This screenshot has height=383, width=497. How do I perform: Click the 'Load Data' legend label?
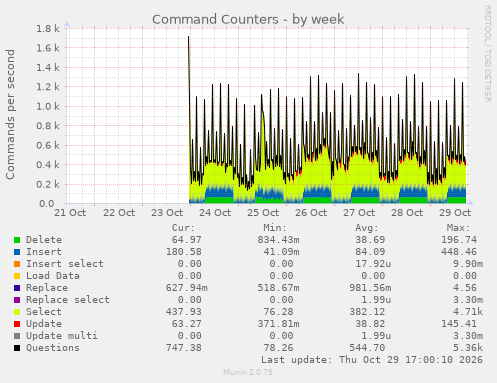tap(53, 276)
